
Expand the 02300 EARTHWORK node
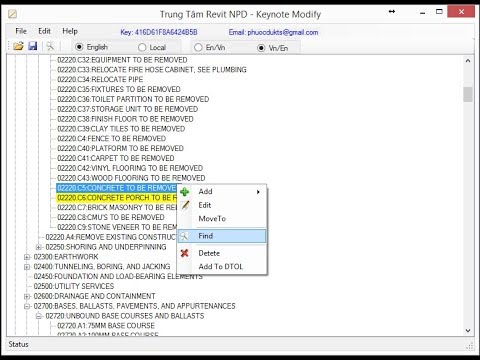(x=27, y=257)
